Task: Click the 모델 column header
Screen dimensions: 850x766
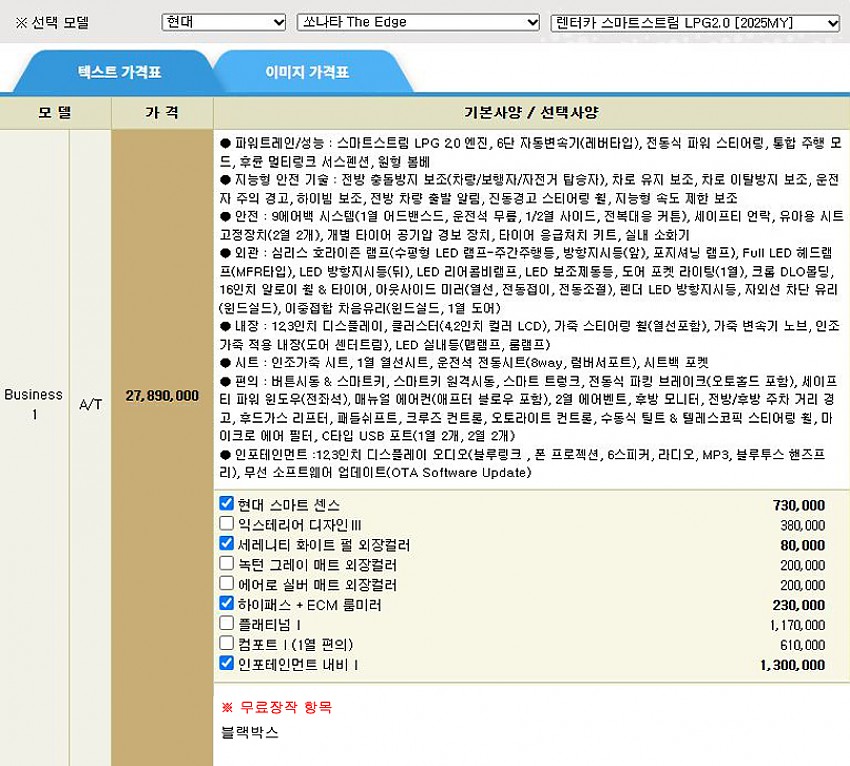Action: [55, 113]
